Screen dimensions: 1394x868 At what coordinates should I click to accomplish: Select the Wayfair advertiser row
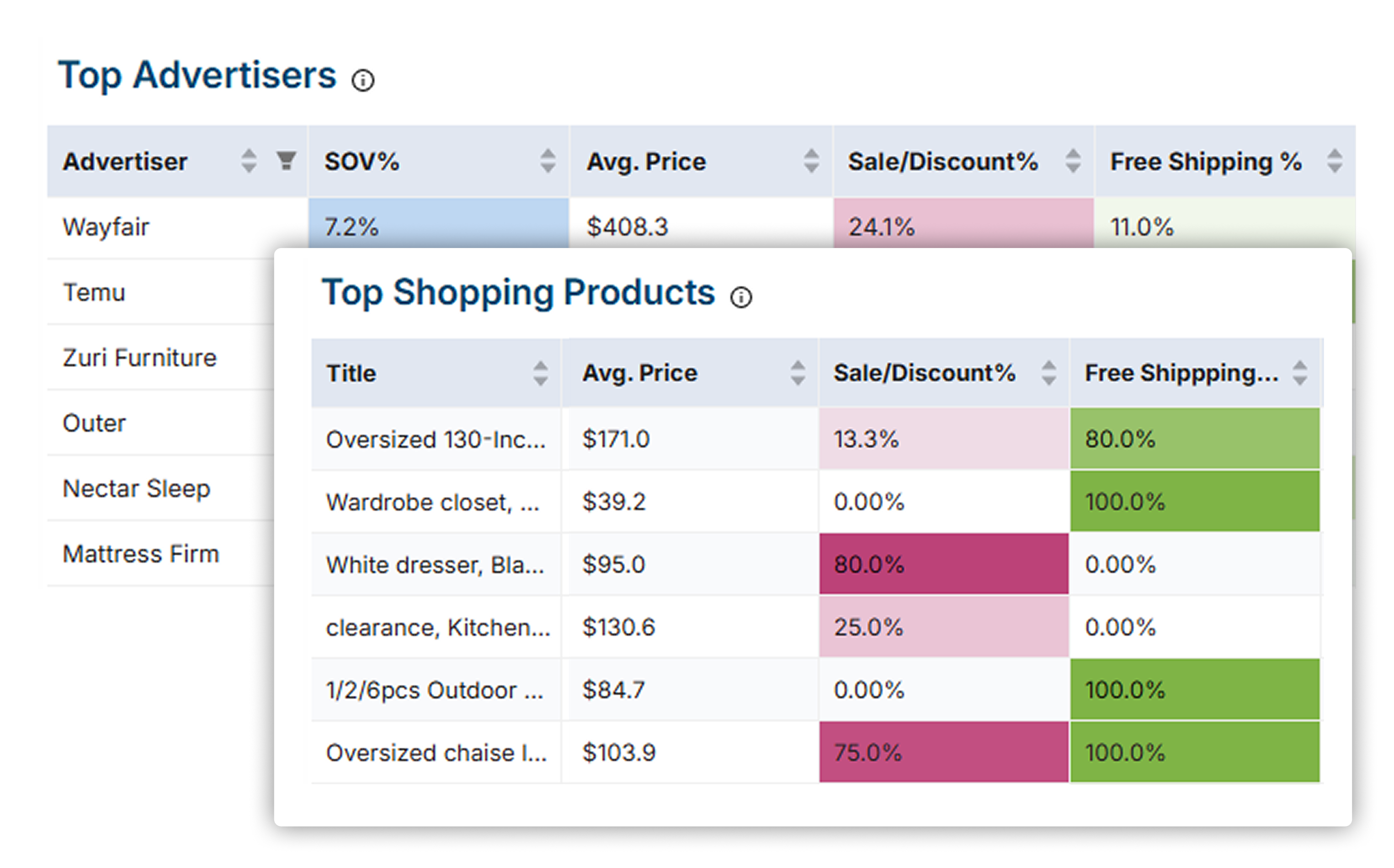[x=106, y=228]
